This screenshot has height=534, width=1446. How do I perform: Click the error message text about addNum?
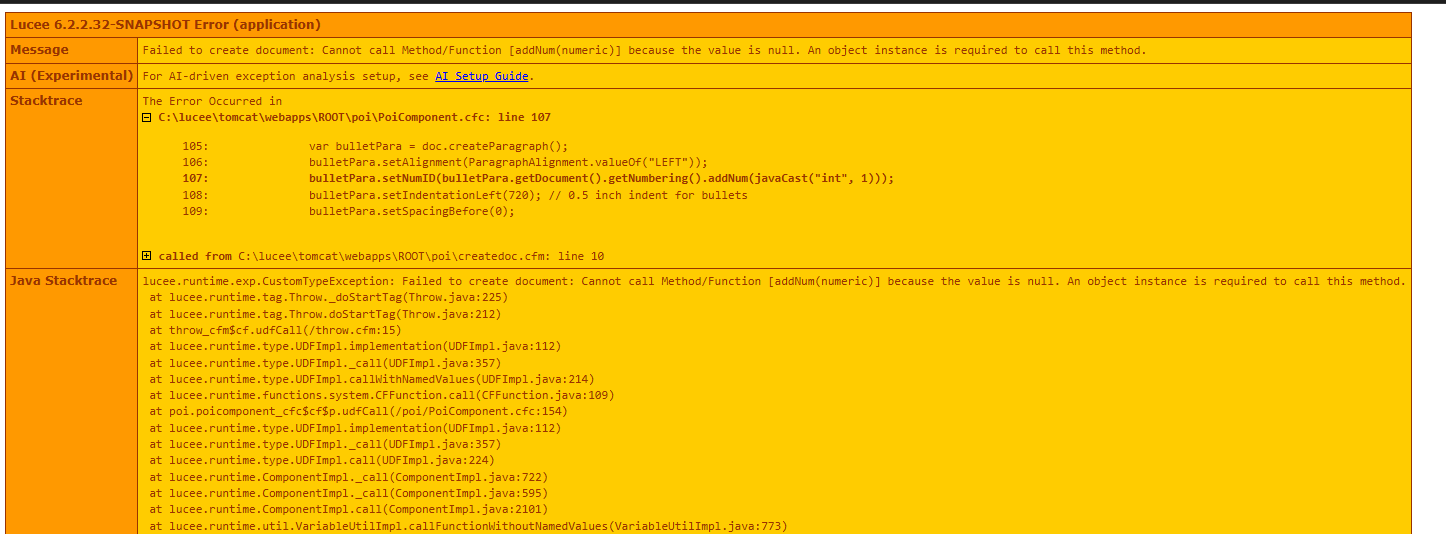(x=644, y=50)
